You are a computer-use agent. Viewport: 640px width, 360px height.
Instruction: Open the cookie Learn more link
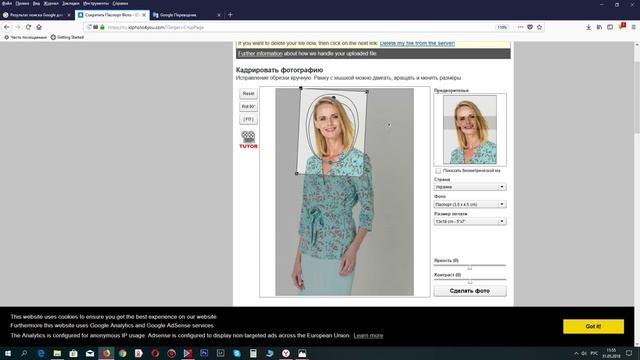point(368,336)
